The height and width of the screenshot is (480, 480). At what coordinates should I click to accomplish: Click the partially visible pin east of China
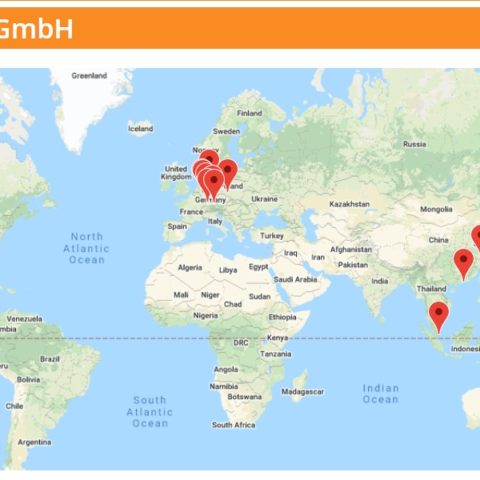pyautogui.click(x=477, y=237)
